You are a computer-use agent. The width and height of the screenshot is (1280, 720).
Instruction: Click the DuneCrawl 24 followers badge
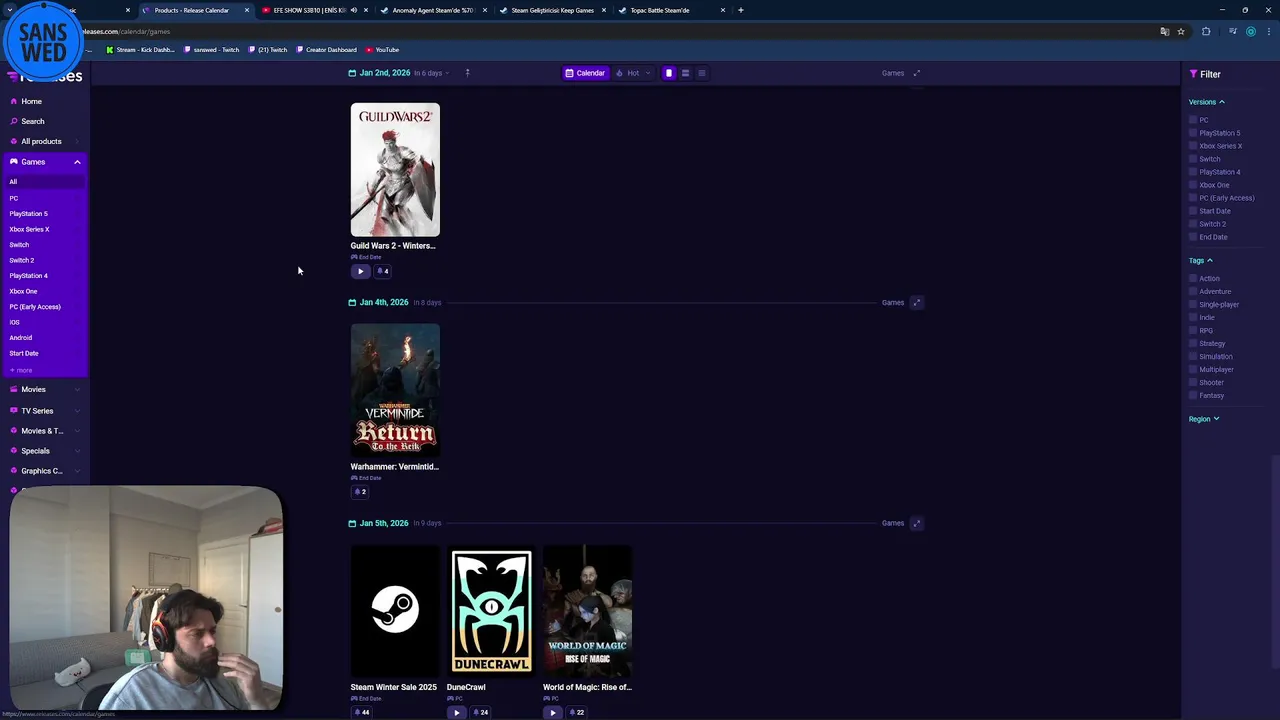(x=481, y=713)
